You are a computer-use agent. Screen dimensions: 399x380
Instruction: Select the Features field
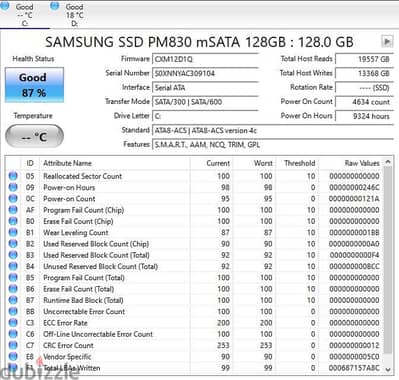click(x=273, y=145)
